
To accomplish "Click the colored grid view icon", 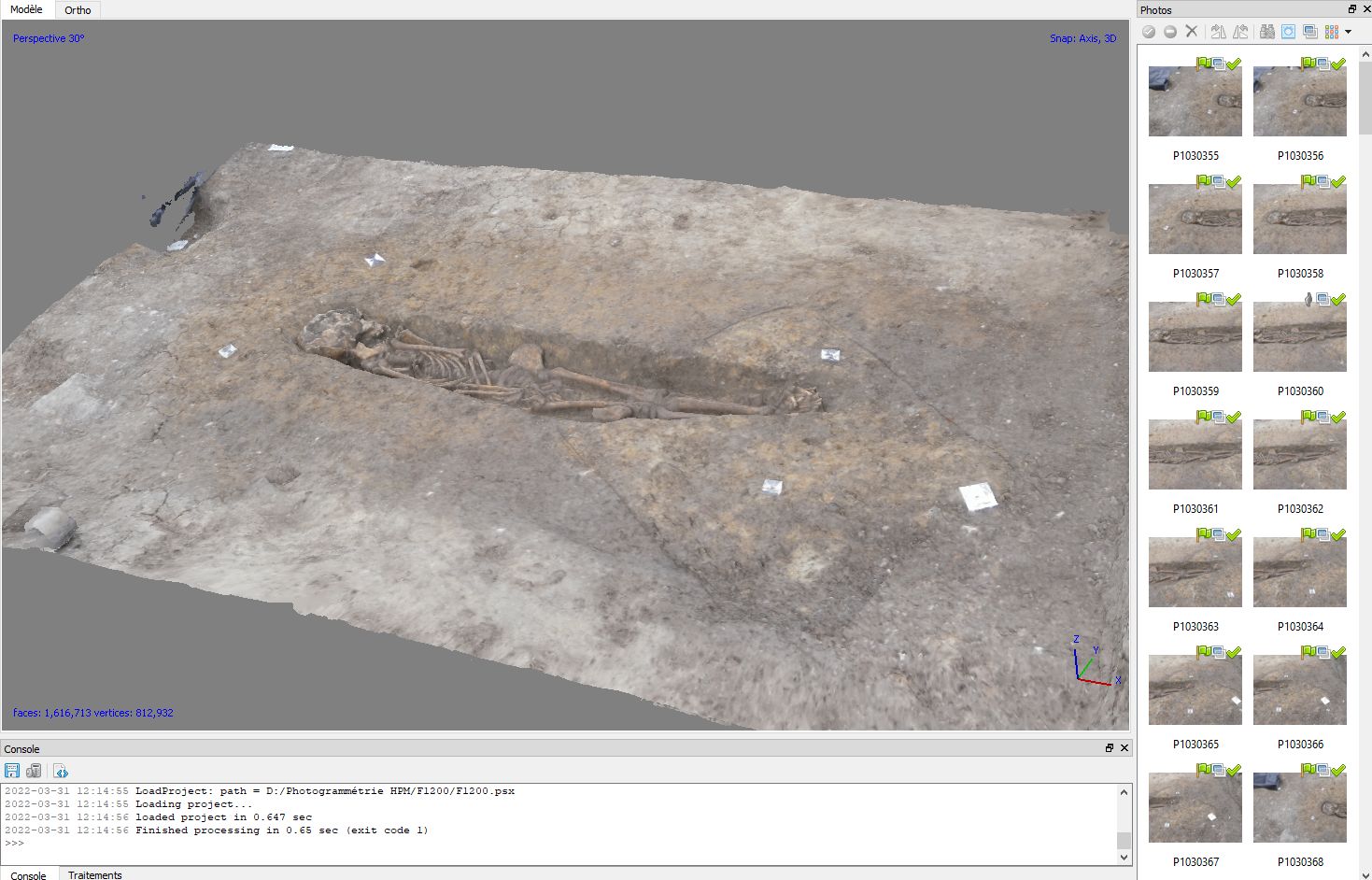I will click(1332, 32).
